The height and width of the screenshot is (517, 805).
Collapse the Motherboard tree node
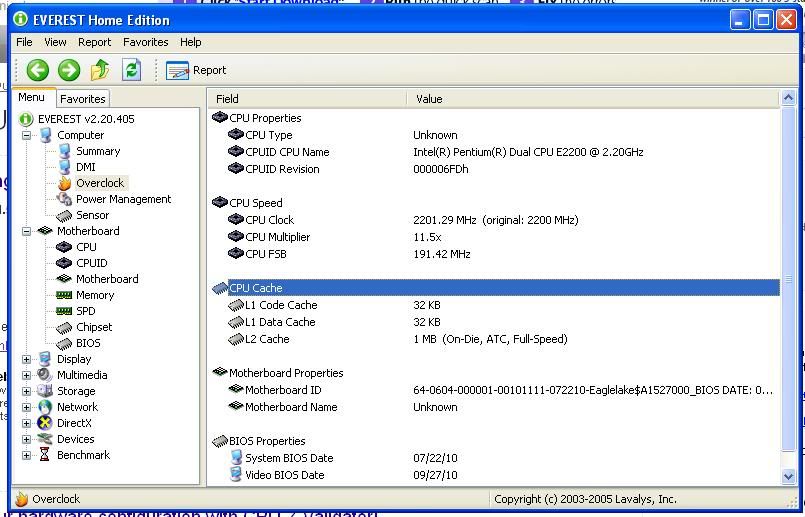tap(26, 232)
